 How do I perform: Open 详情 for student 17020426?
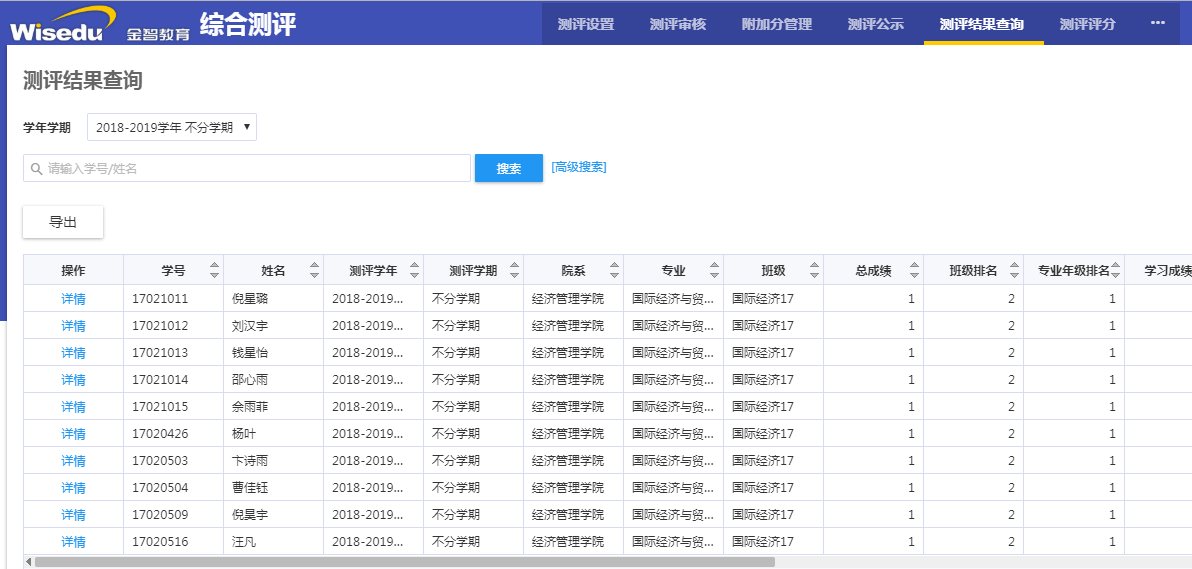pyautogui.click(x=74, y=434)
